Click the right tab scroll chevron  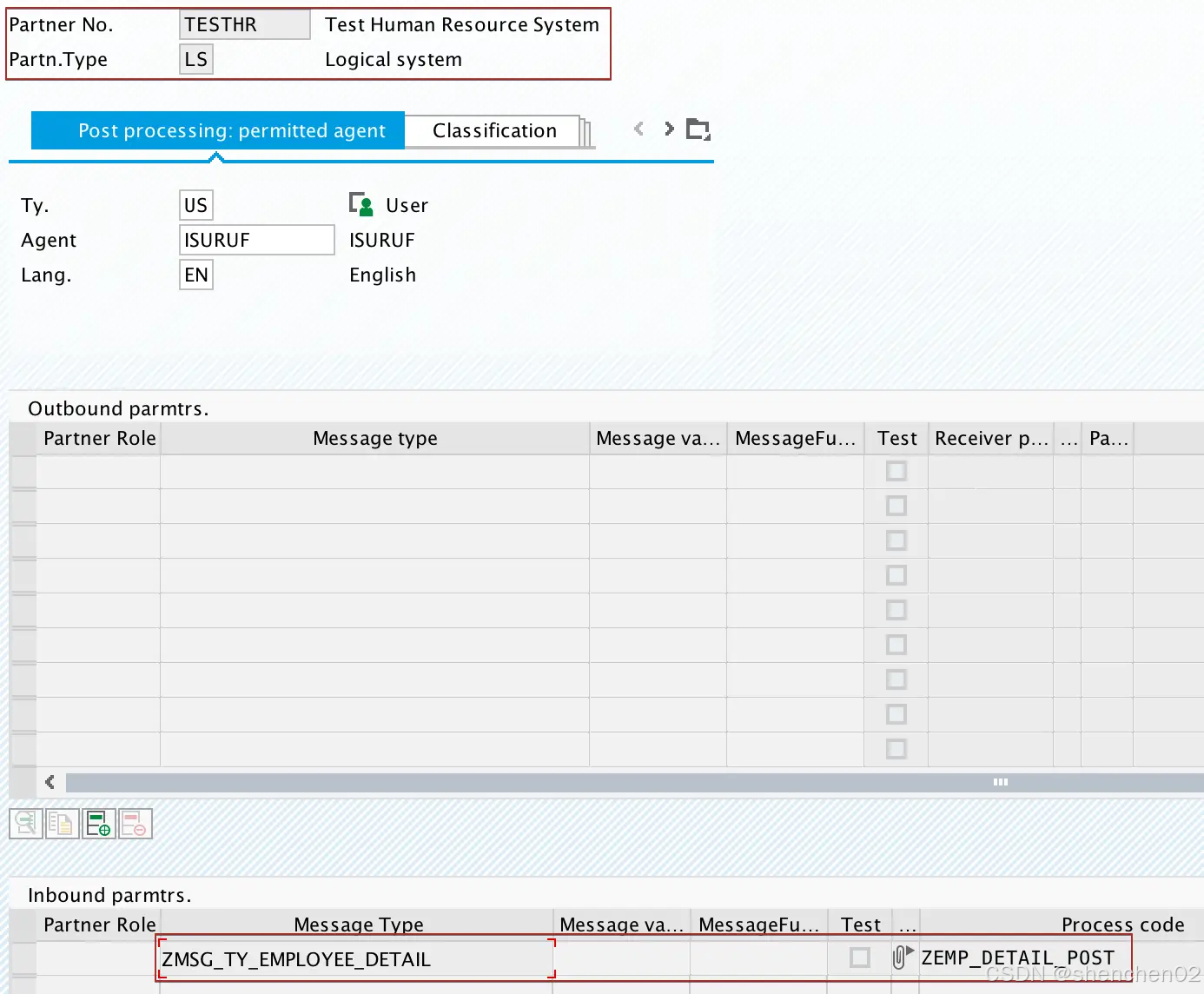pos(668,129)
